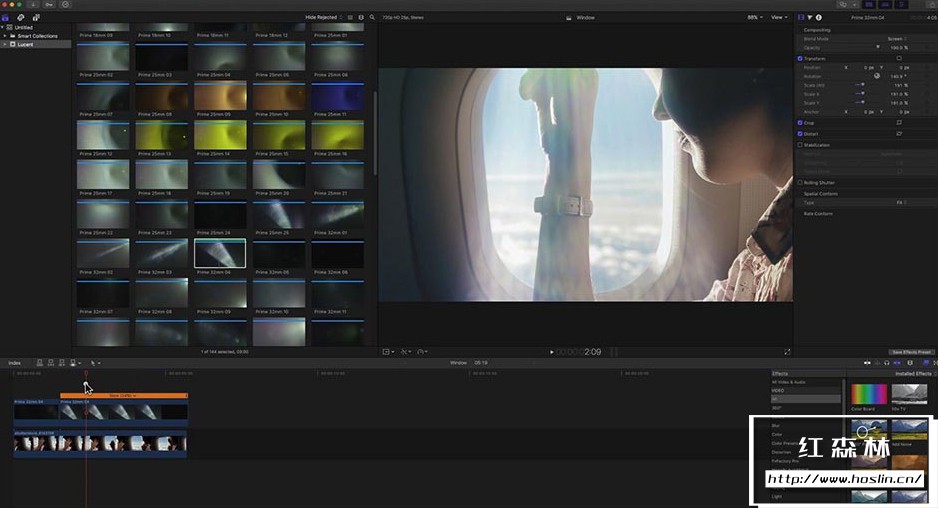
Task: Open the Select tool dropdown in timeline
Action: pyautogui.click(x=95, y=363)
